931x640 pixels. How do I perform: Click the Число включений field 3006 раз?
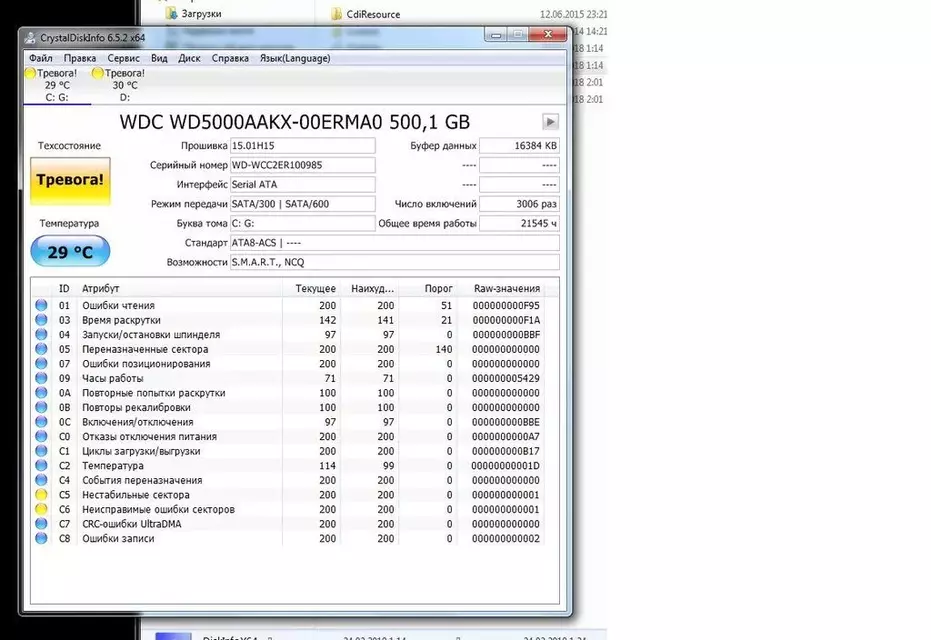520,204
